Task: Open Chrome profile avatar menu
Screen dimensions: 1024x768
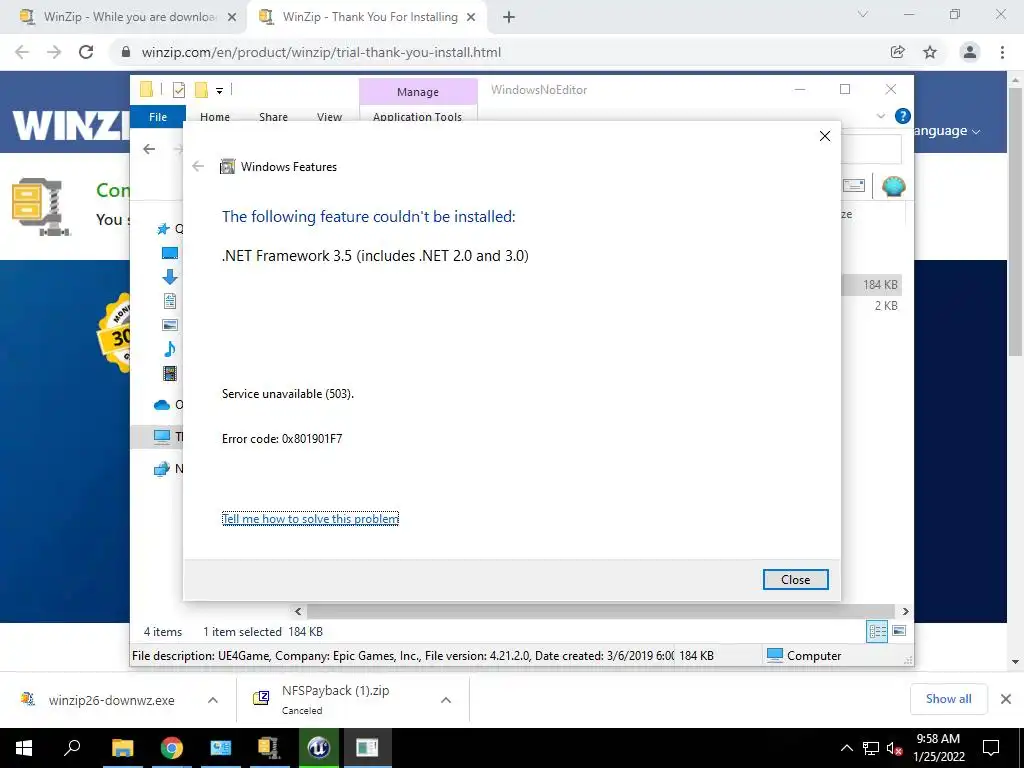Action: tap(970, 52)
